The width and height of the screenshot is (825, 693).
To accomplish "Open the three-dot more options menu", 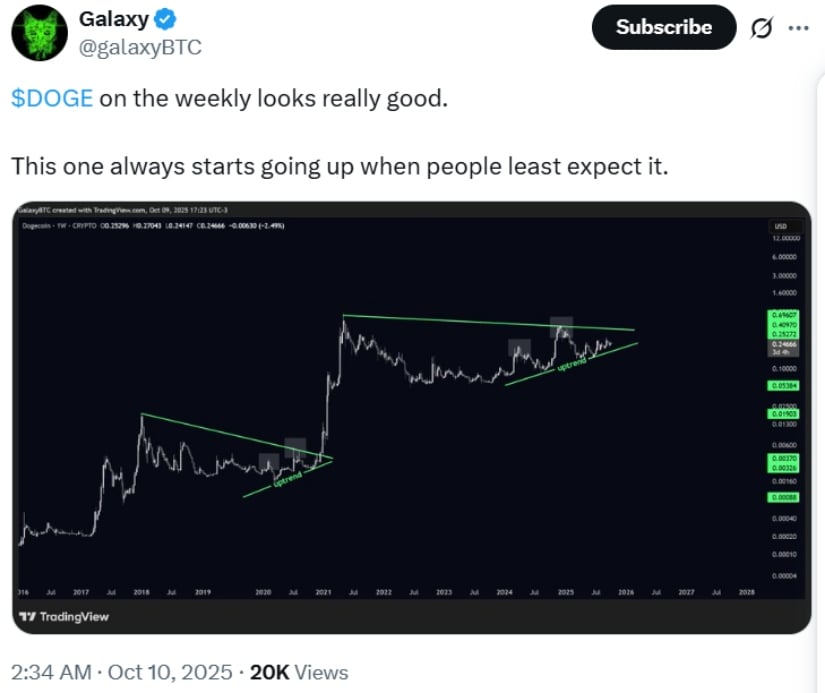I will (x=799, y=28).
